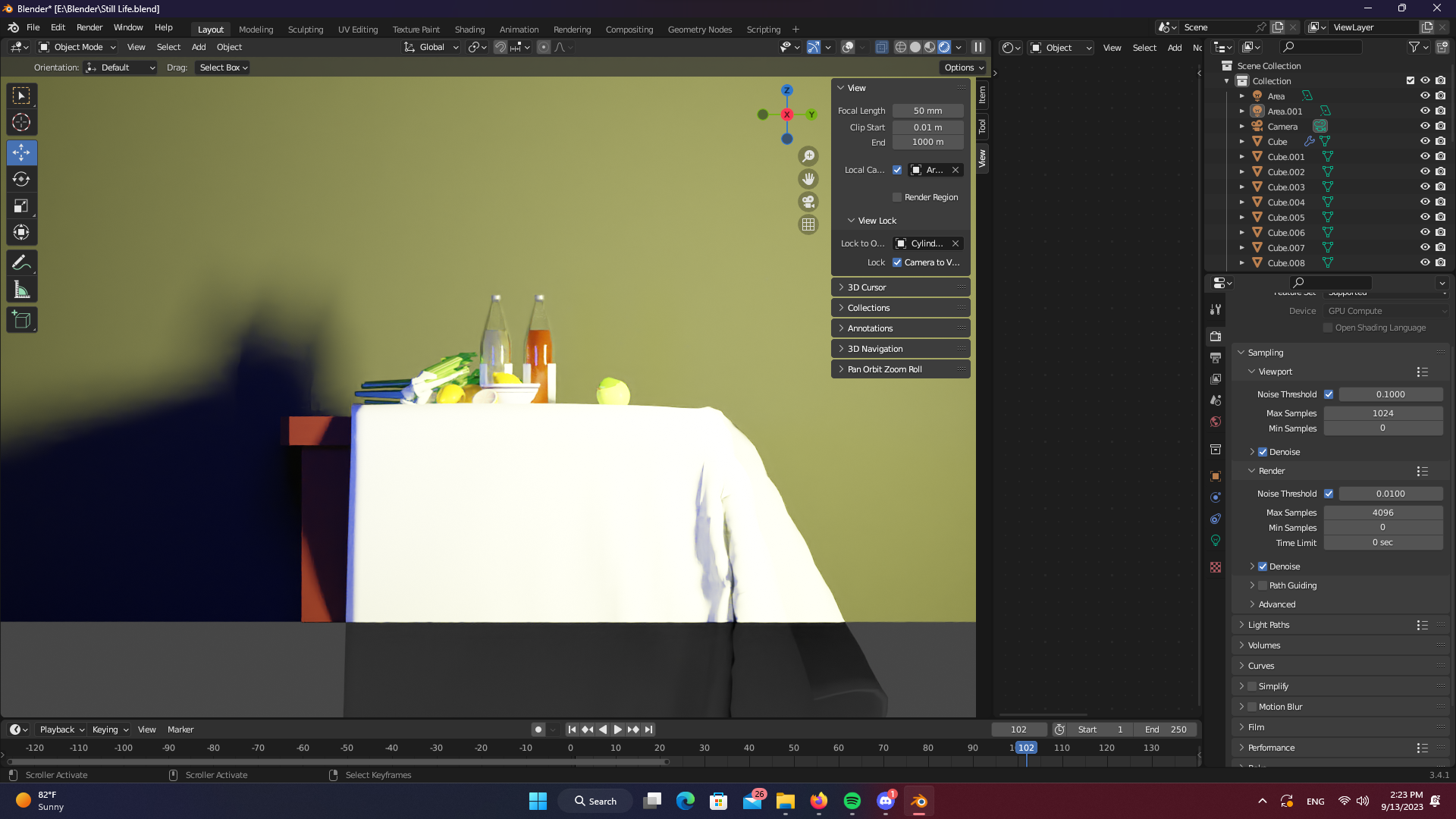The height and width of the screenshot is (819, 1456).
Task: Open the Render menu
Action: [x=89, y=27]
